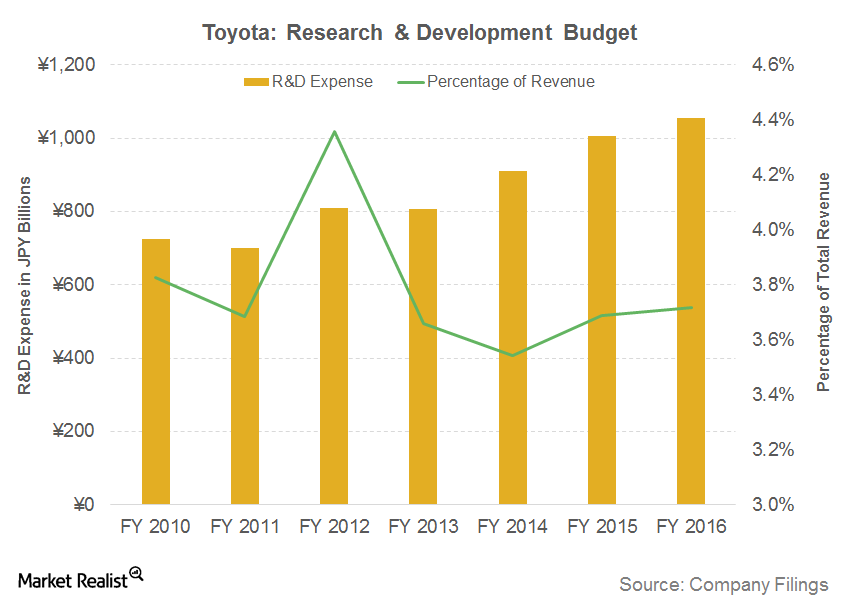Click the "FY 2012" axis label
The height and width of the screenshot is (601, 845).
[334, 526]
